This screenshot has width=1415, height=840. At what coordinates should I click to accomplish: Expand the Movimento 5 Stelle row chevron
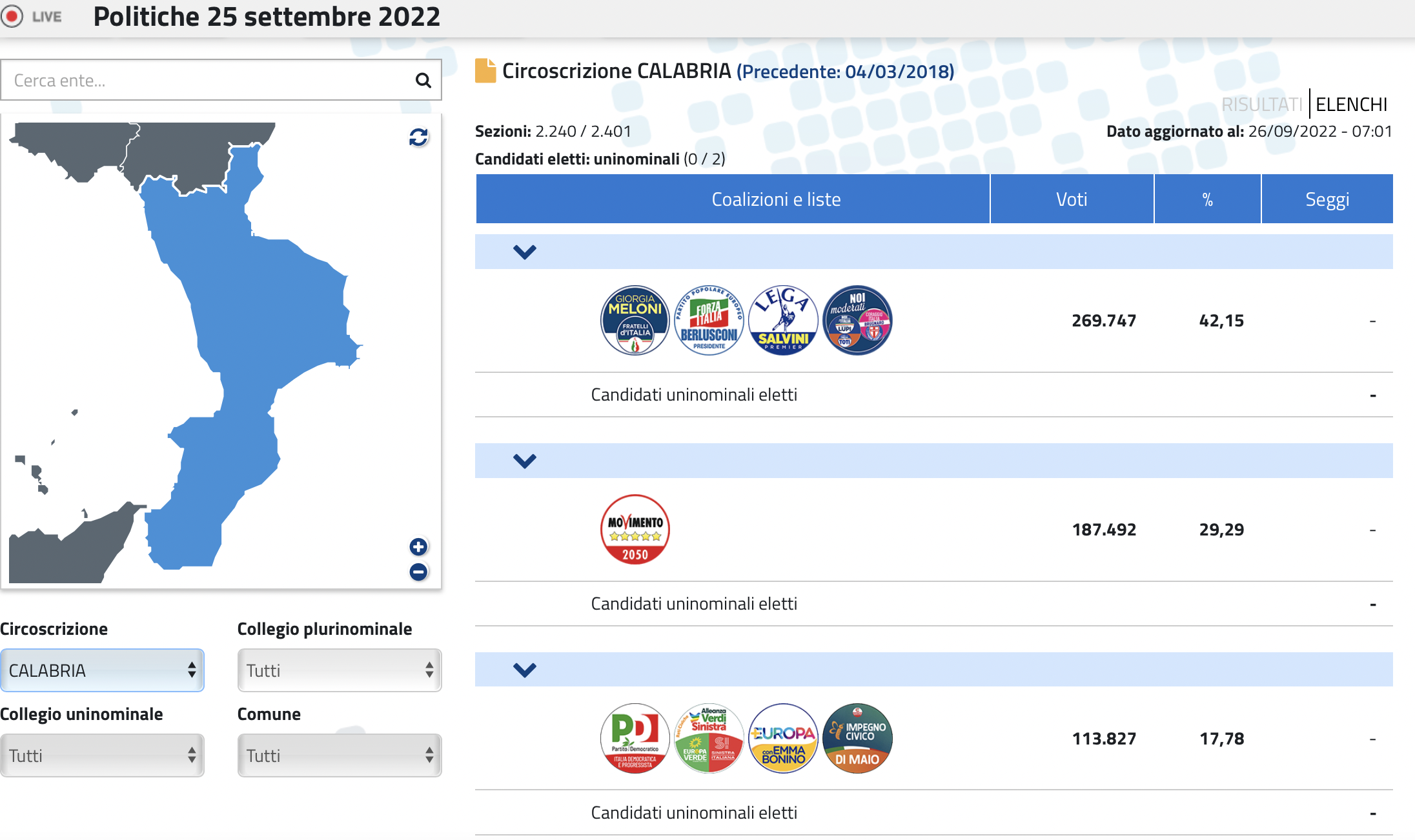point(525,461)
